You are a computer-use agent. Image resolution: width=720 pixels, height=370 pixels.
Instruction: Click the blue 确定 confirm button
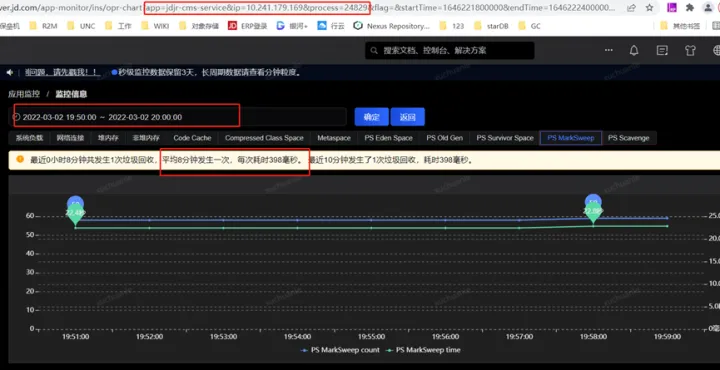coord(371,117)
